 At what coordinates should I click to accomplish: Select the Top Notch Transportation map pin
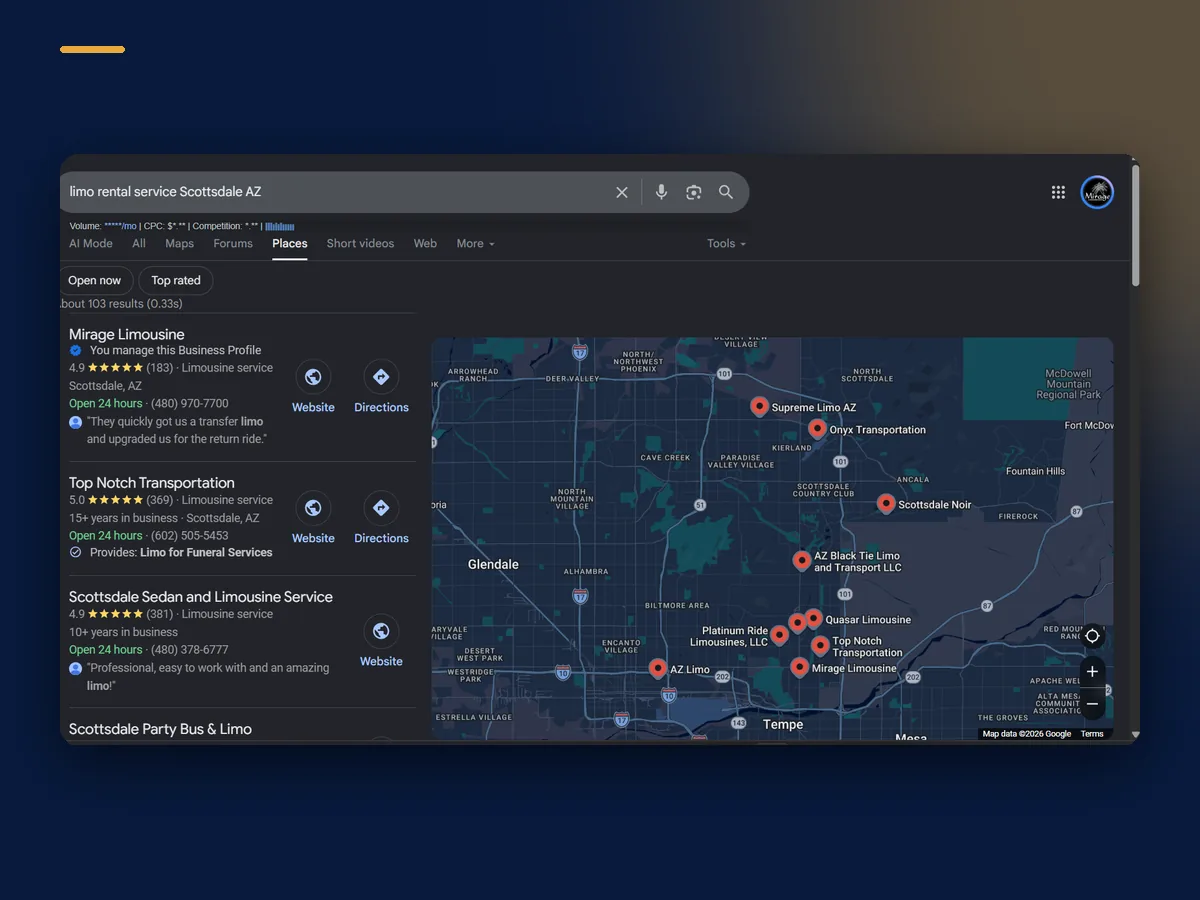pos(820,645)
